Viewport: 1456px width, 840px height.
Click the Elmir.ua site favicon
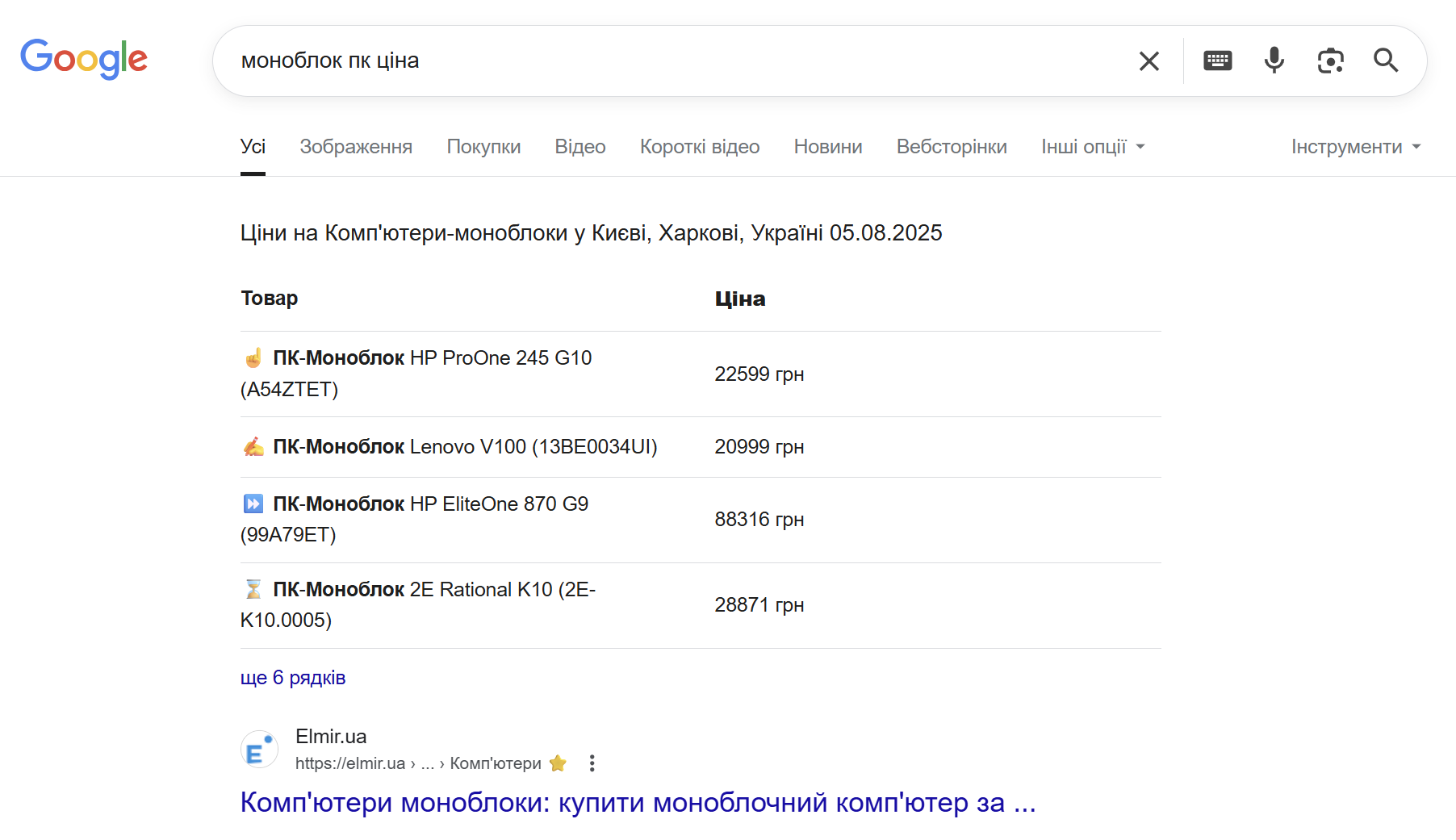click(x=259, y=750)
